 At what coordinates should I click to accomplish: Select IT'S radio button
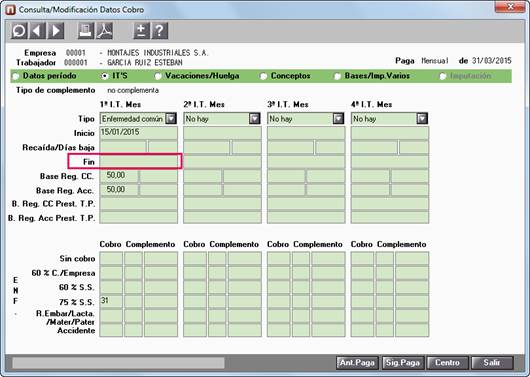(x=104, y=76)
